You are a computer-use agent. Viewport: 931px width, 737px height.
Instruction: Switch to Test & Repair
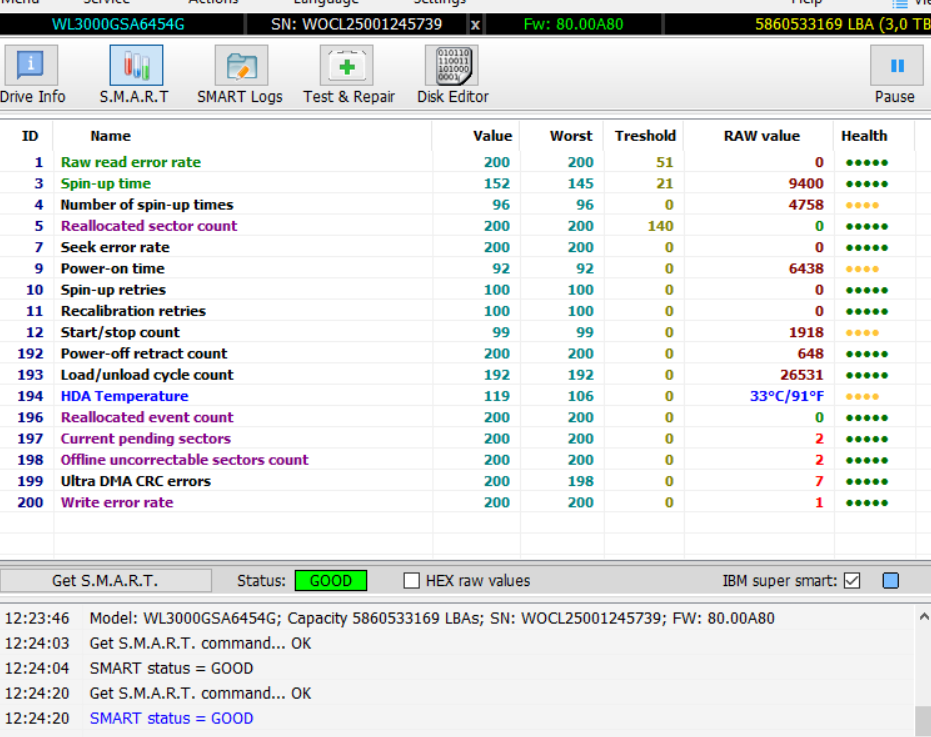point(348,76)
